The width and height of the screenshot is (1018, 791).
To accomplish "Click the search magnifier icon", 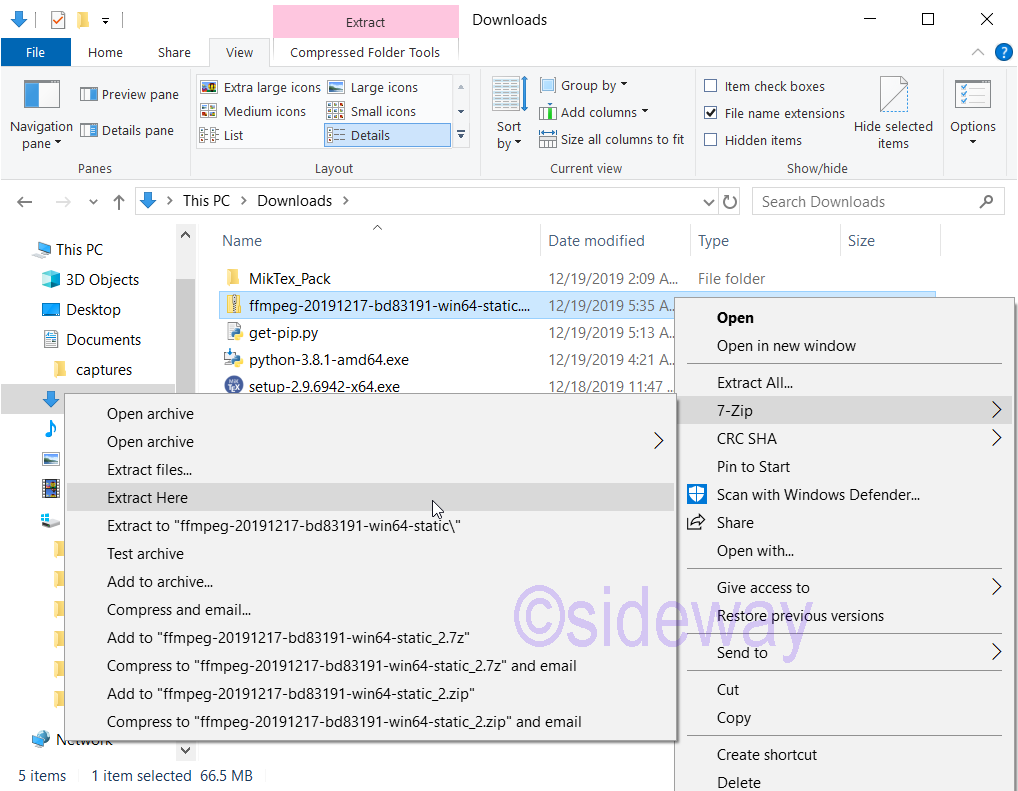I will point(986,202).
